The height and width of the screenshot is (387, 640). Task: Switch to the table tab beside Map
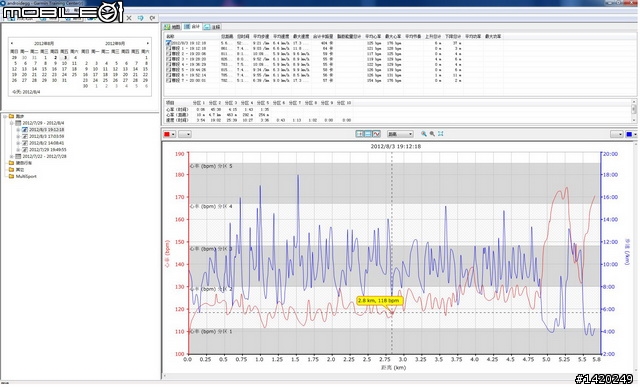(192, 27)
